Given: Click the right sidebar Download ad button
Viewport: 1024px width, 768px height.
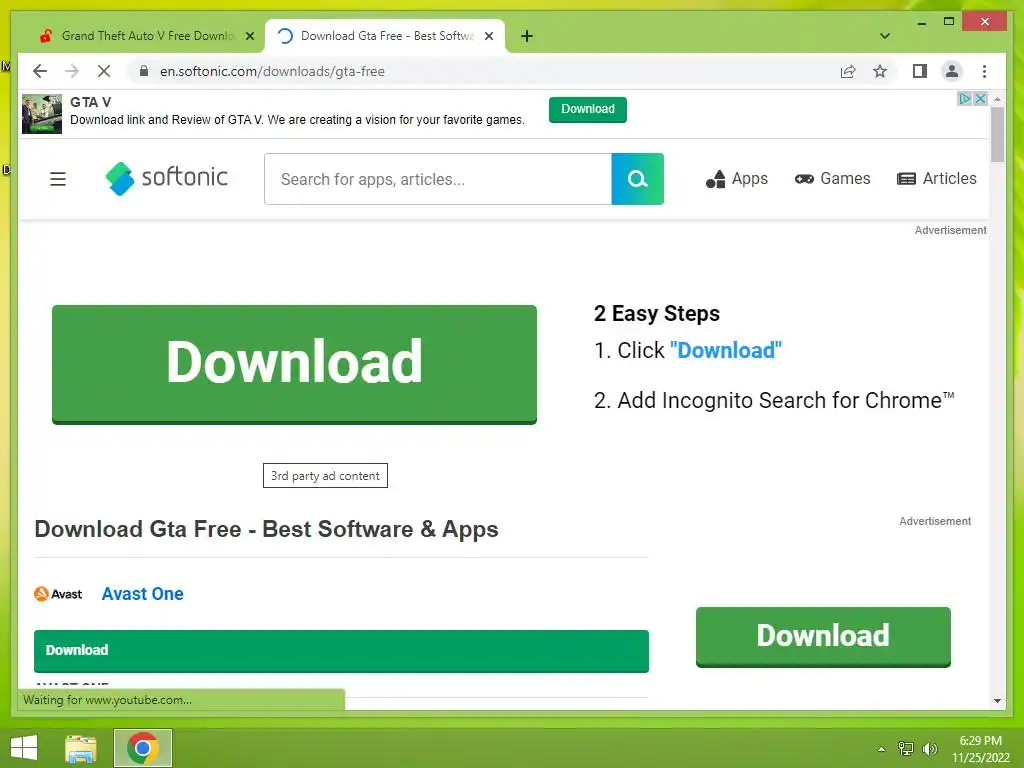Looking at the screenshot, I should click(x=823, y=637).
